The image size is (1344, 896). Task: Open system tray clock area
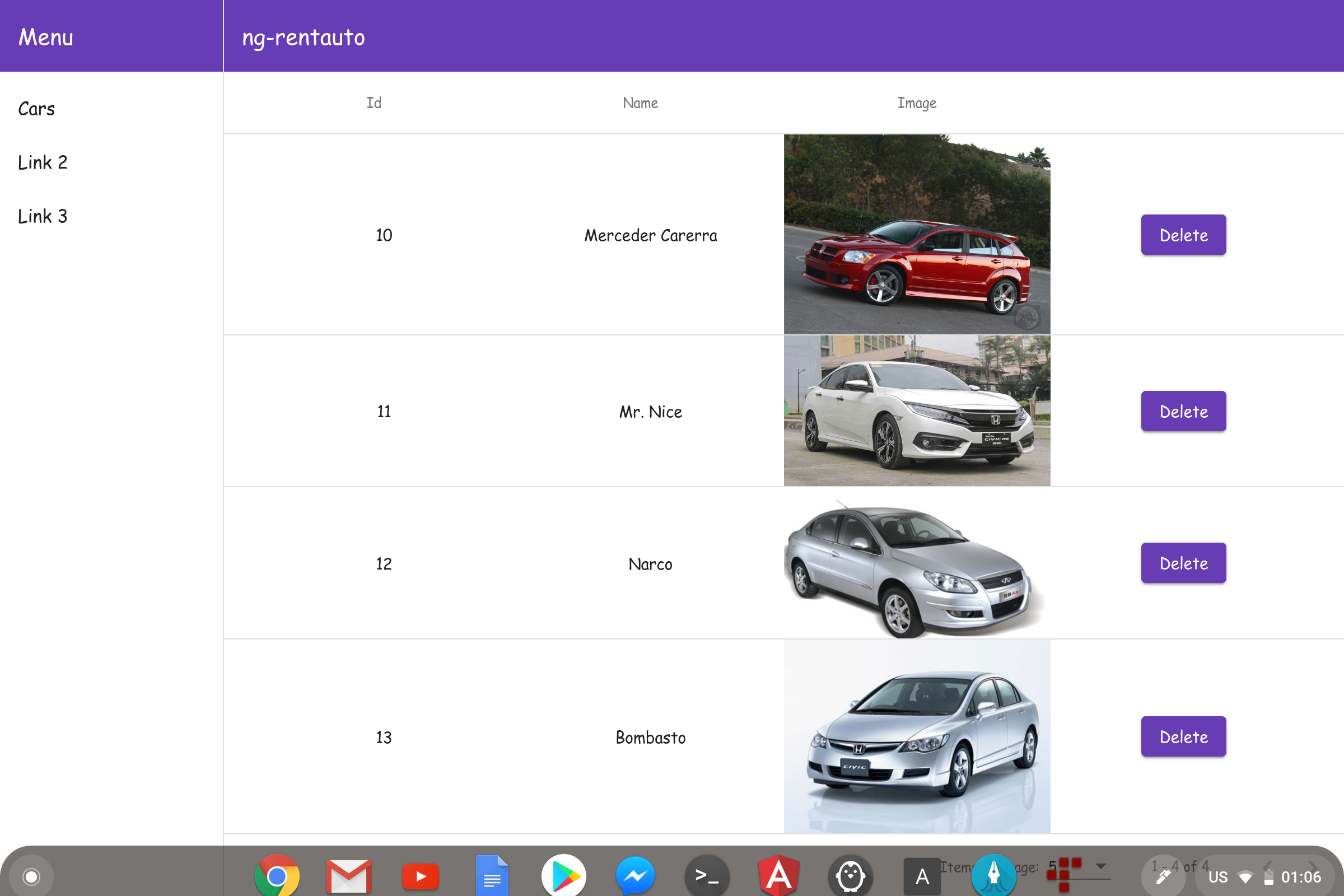1300,876
